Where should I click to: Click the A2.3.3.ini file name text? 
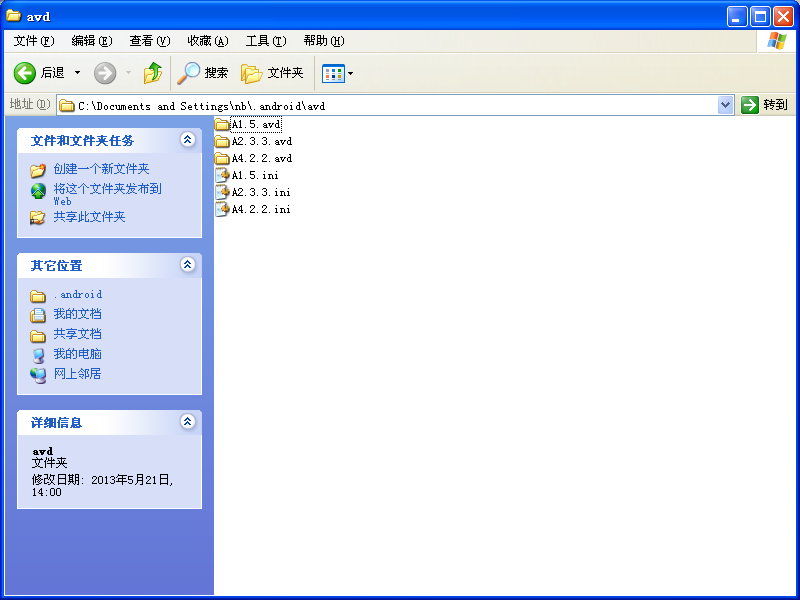point(261,192)
